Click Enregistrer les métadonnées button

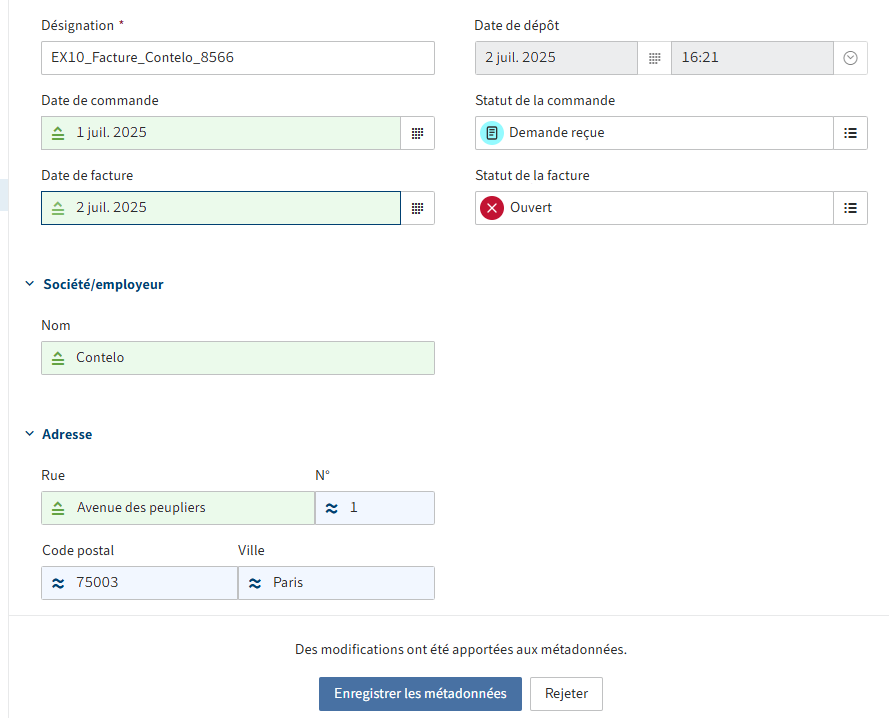coord(420,694)
